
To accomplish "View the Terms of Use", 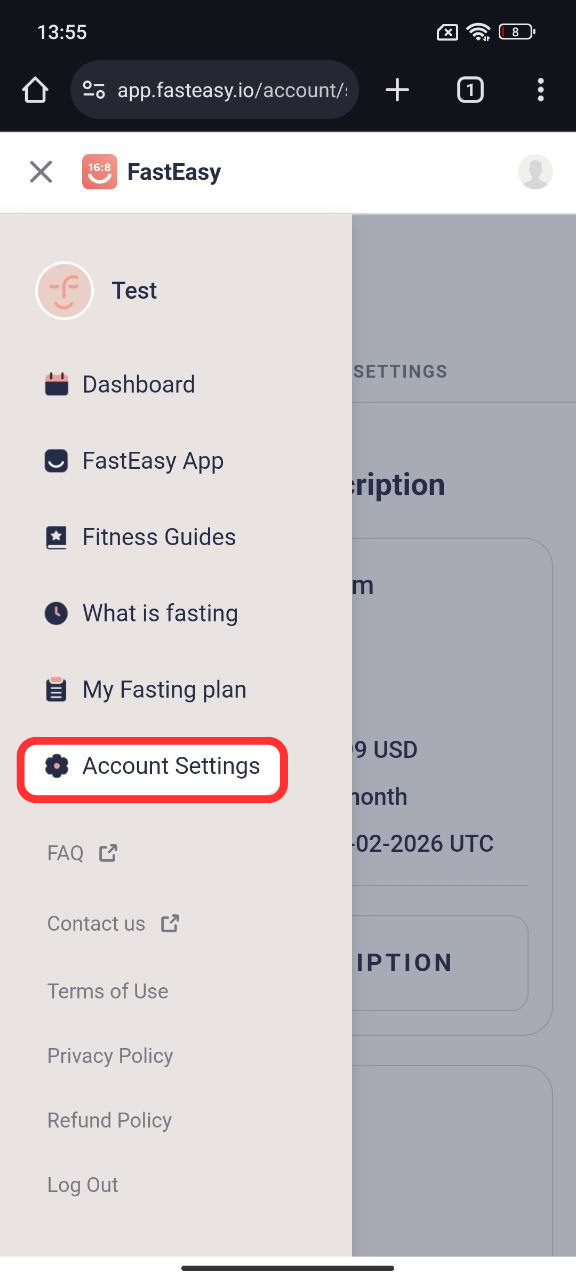I will (108, 991).
